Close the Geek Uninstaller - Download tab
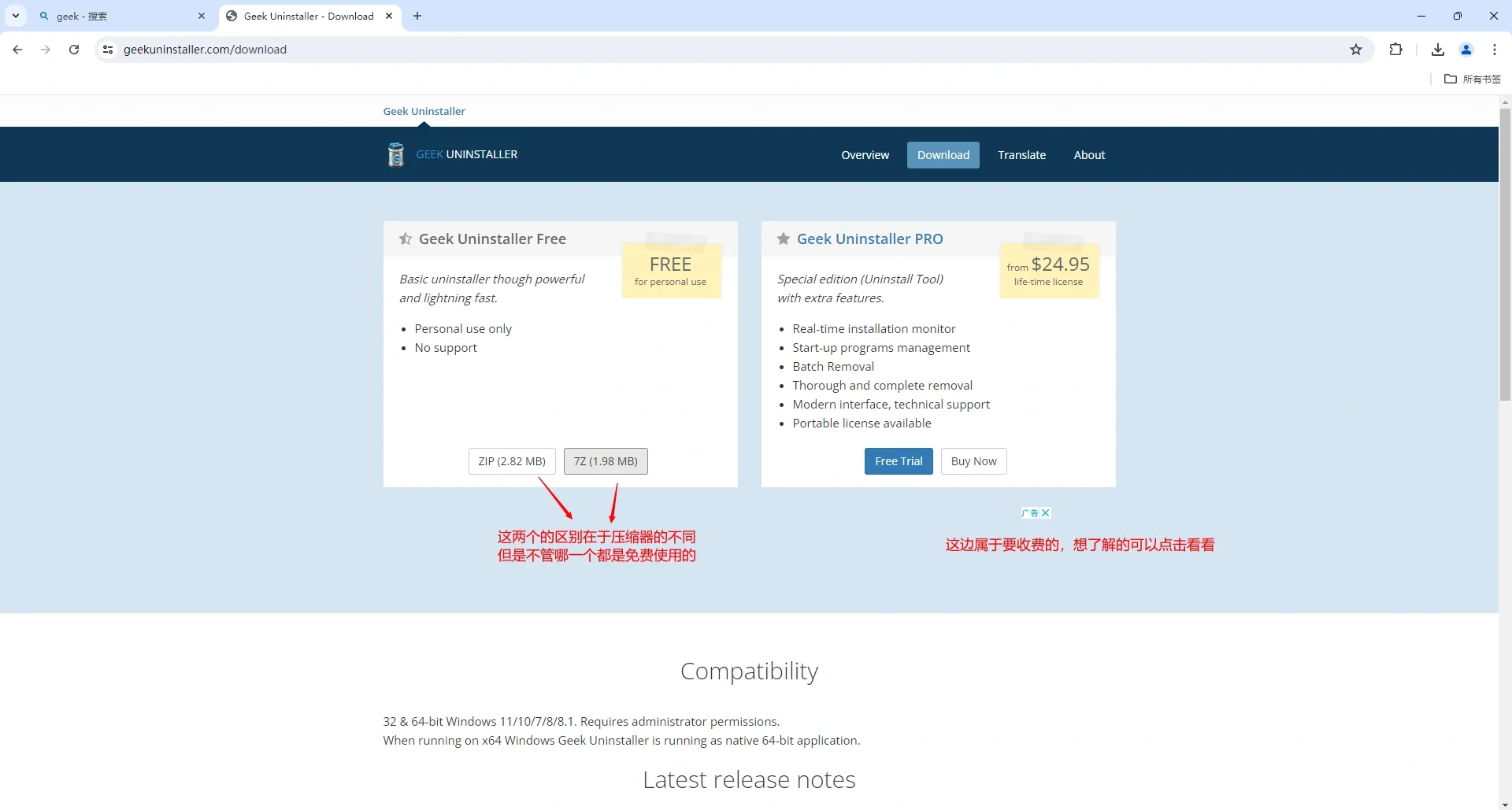 tap(389, 16)
